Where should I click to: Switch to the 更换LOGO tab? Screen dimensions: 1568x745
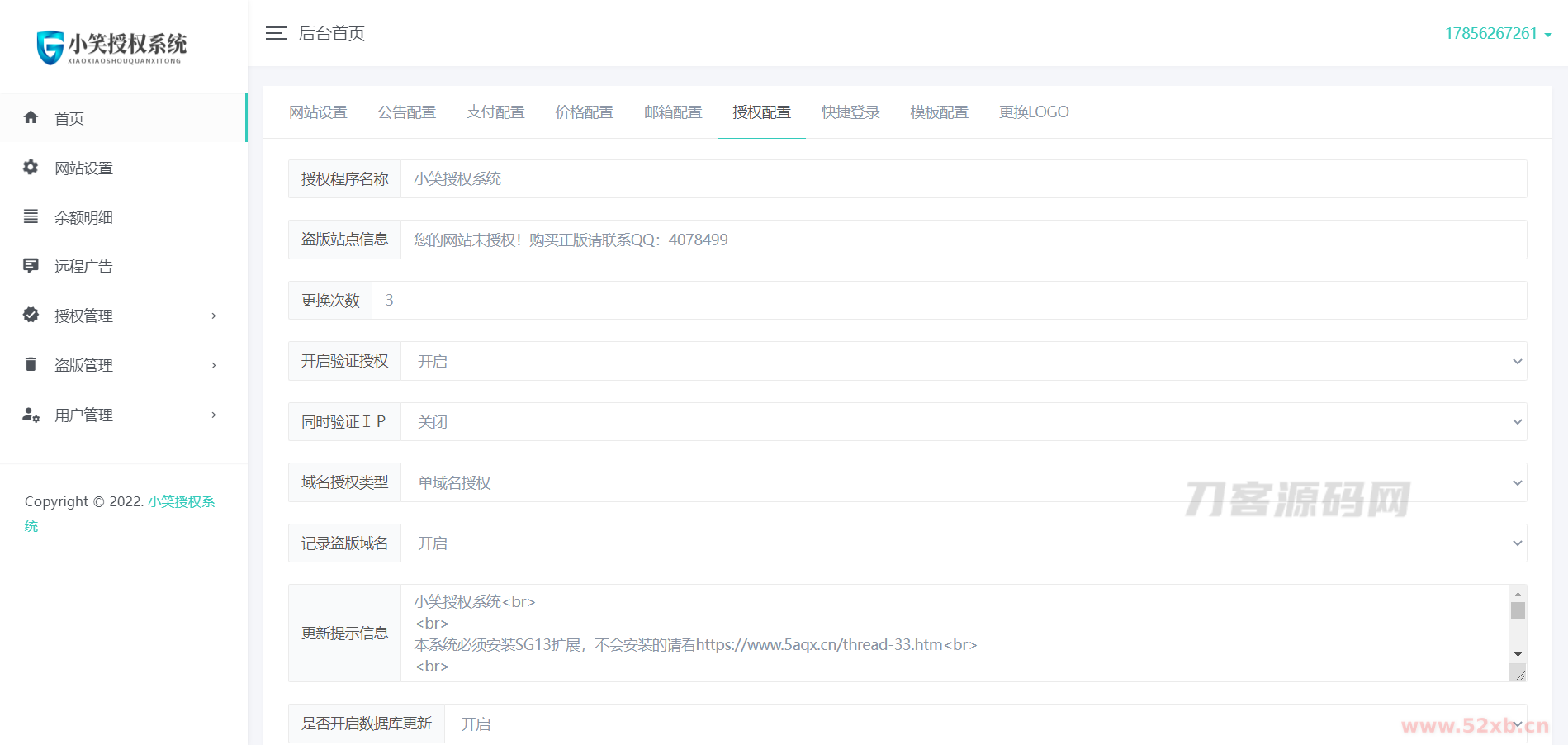pos(1034,112)
